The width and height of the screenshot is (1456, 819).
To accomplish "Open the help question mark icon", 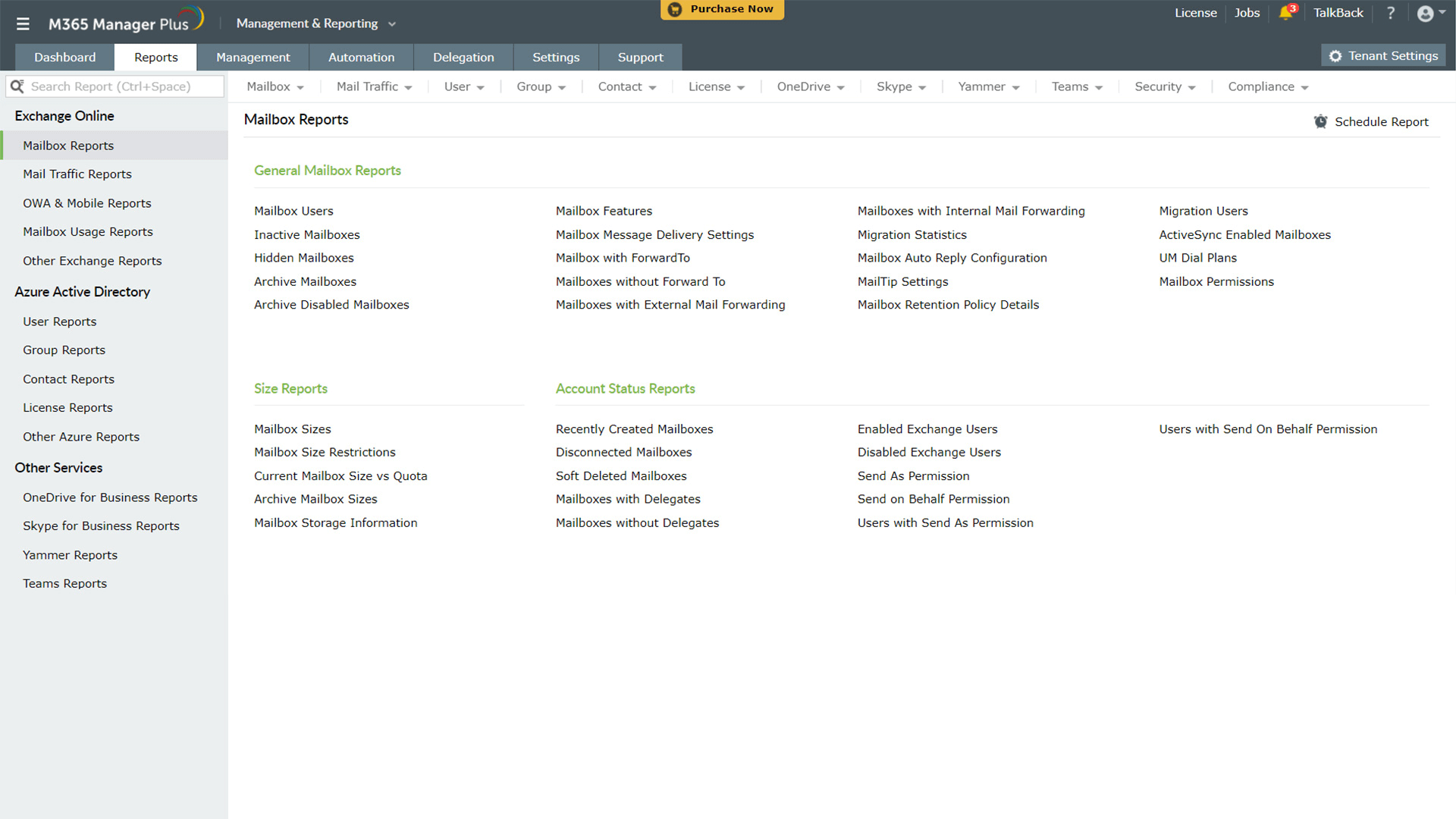I will [x=1391, y=13].
